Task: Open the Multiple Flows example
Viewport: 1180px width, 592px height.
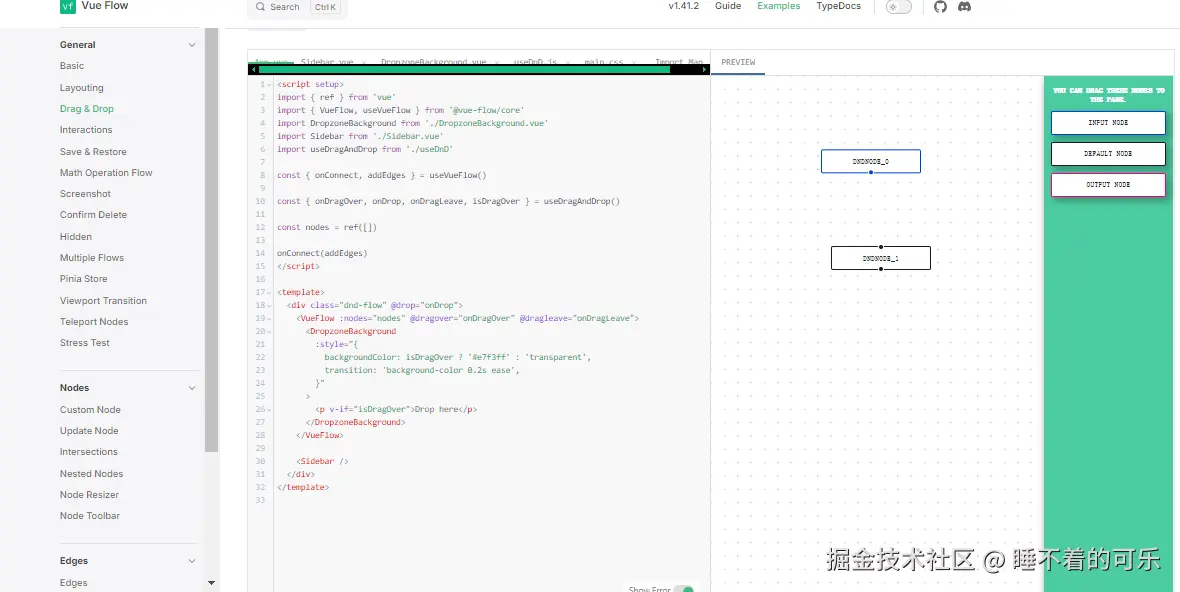Action: click(x=92, y=258)
